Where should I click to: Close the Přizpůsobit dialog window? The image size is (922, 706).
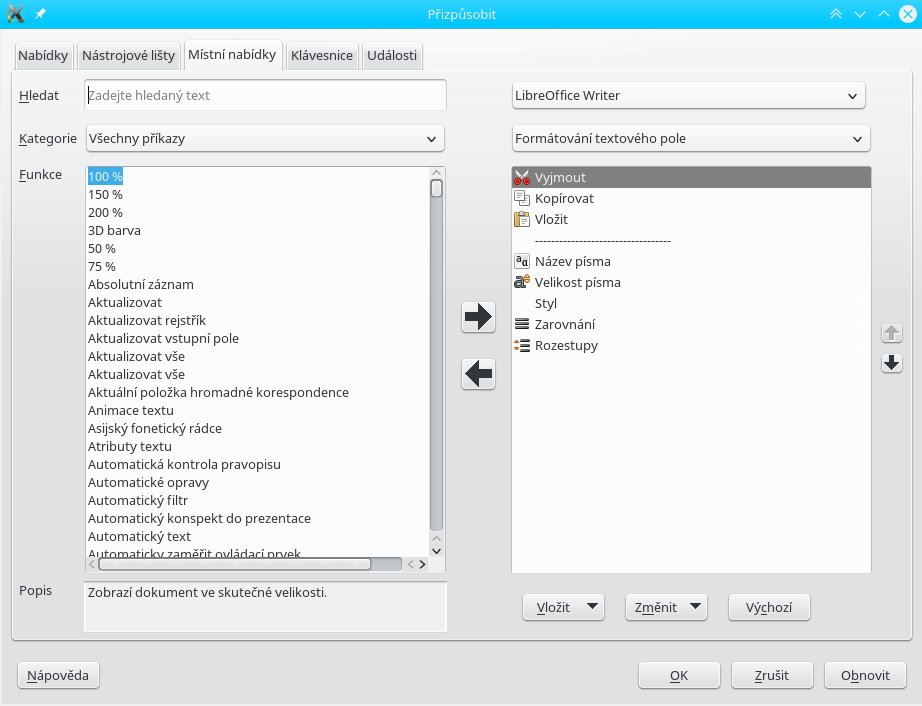[x=908, y=14]
